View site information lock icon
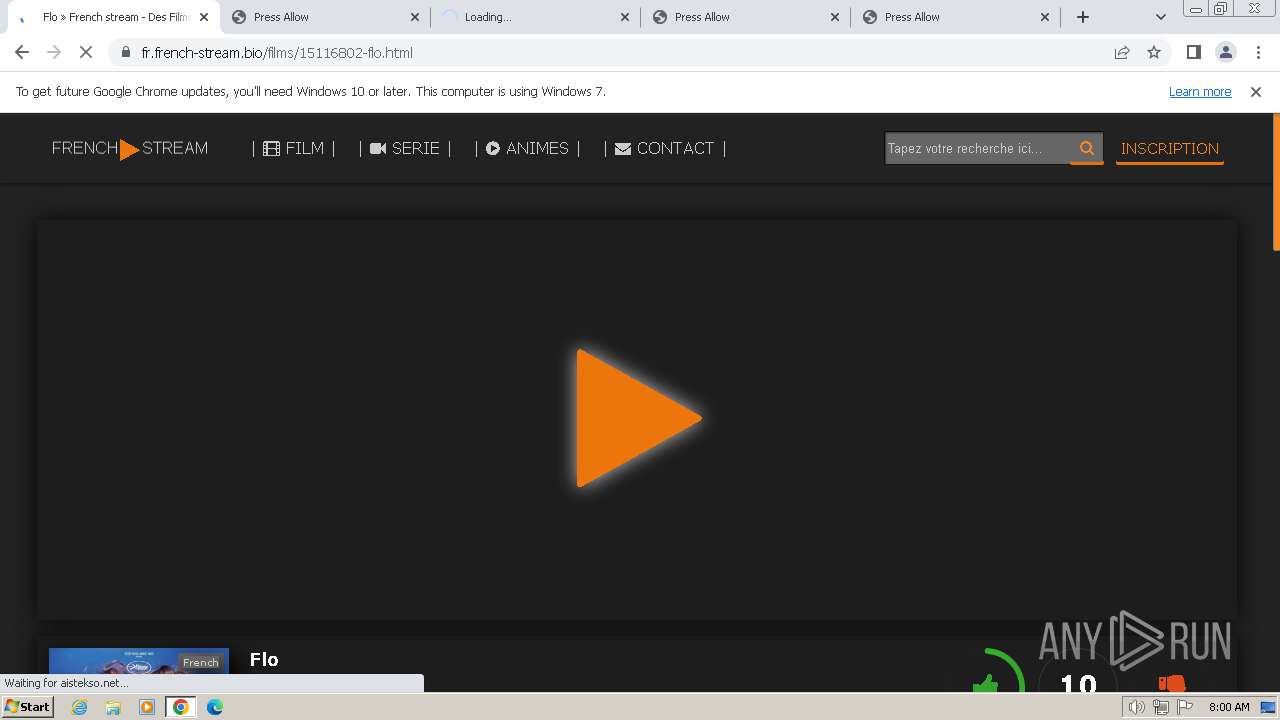The width and height of the screenshot is (1280, 720). point(125,53)
